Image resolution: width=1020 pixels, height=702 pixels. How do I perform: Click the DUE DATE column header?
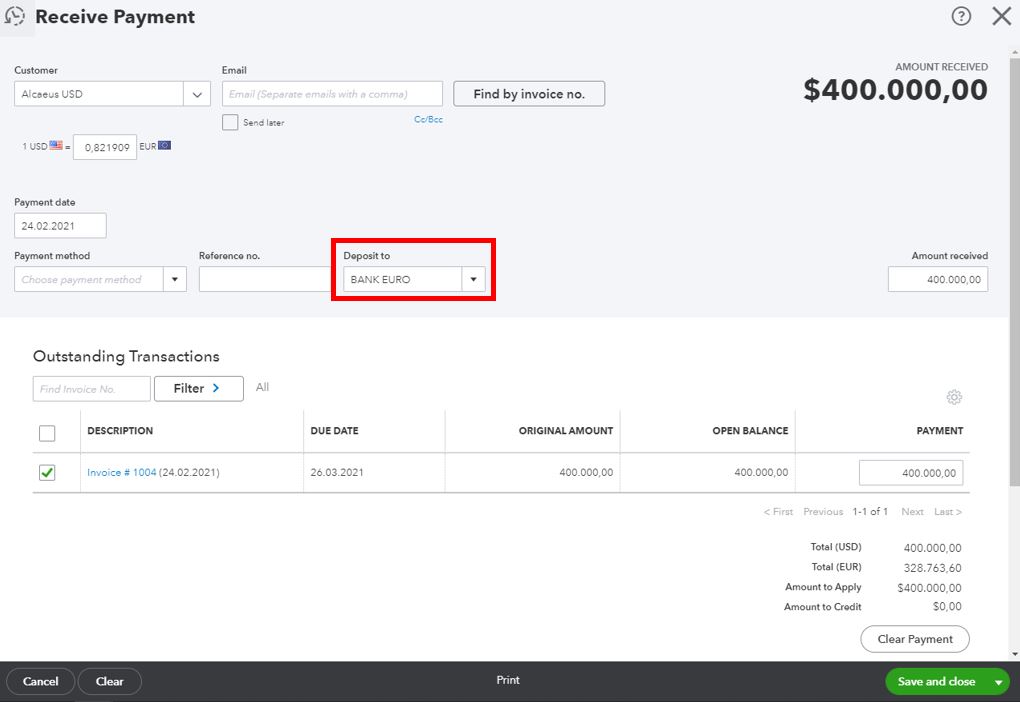[x=334, y=431]
